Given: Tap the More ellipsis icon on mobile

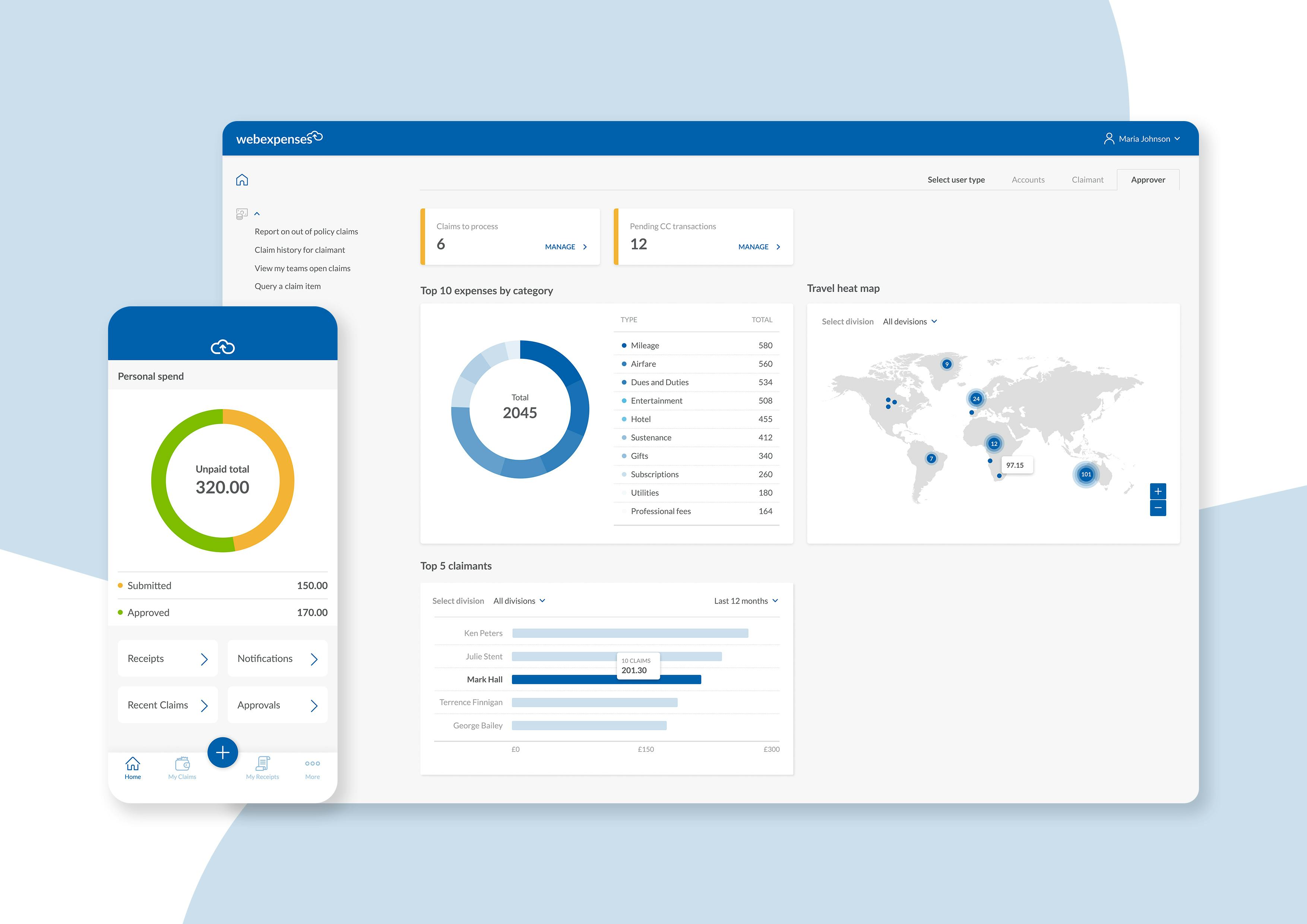Looking at the screenshot, I should (x=311, y=763).
